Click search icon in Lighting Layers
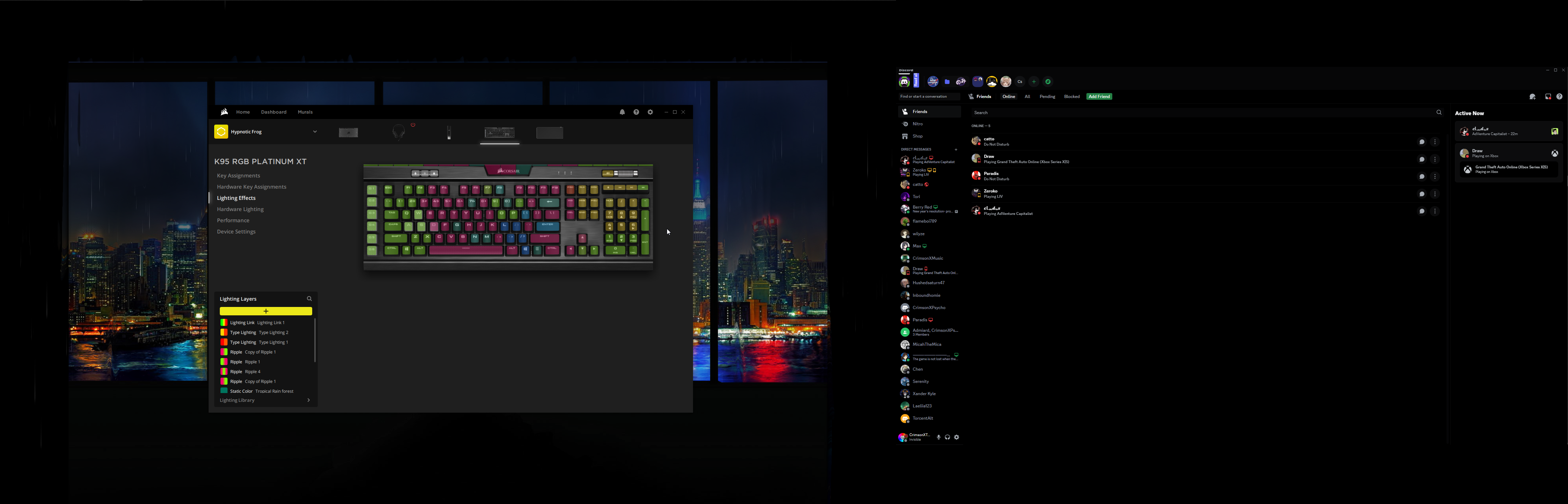 [x=309, y=299]
